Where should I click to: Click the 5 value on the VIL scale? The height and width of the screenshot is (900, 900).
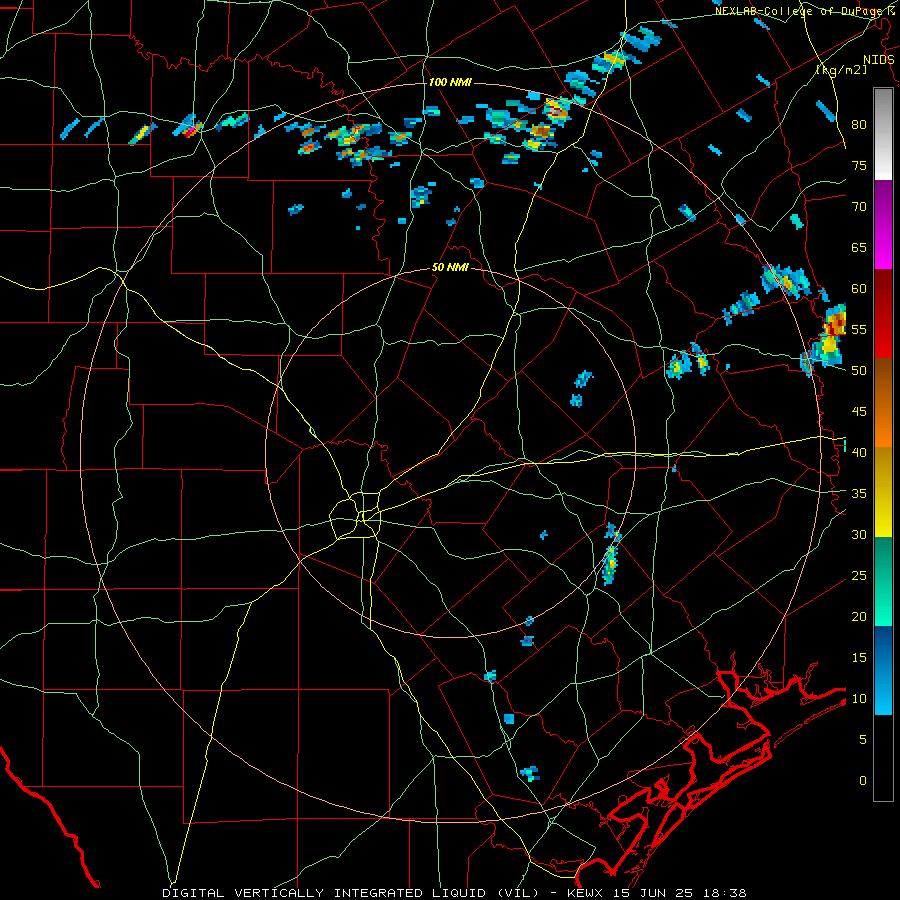[x=863, y=740]
